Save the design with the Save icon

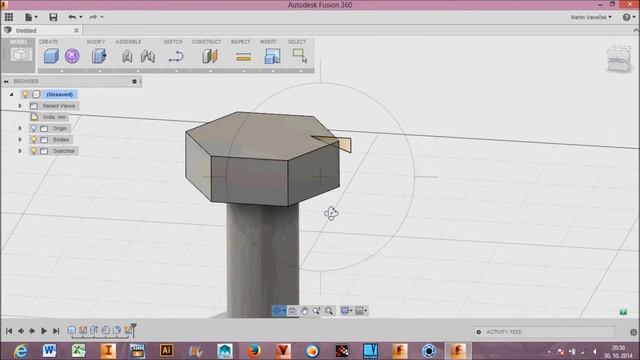coord(53,17)
